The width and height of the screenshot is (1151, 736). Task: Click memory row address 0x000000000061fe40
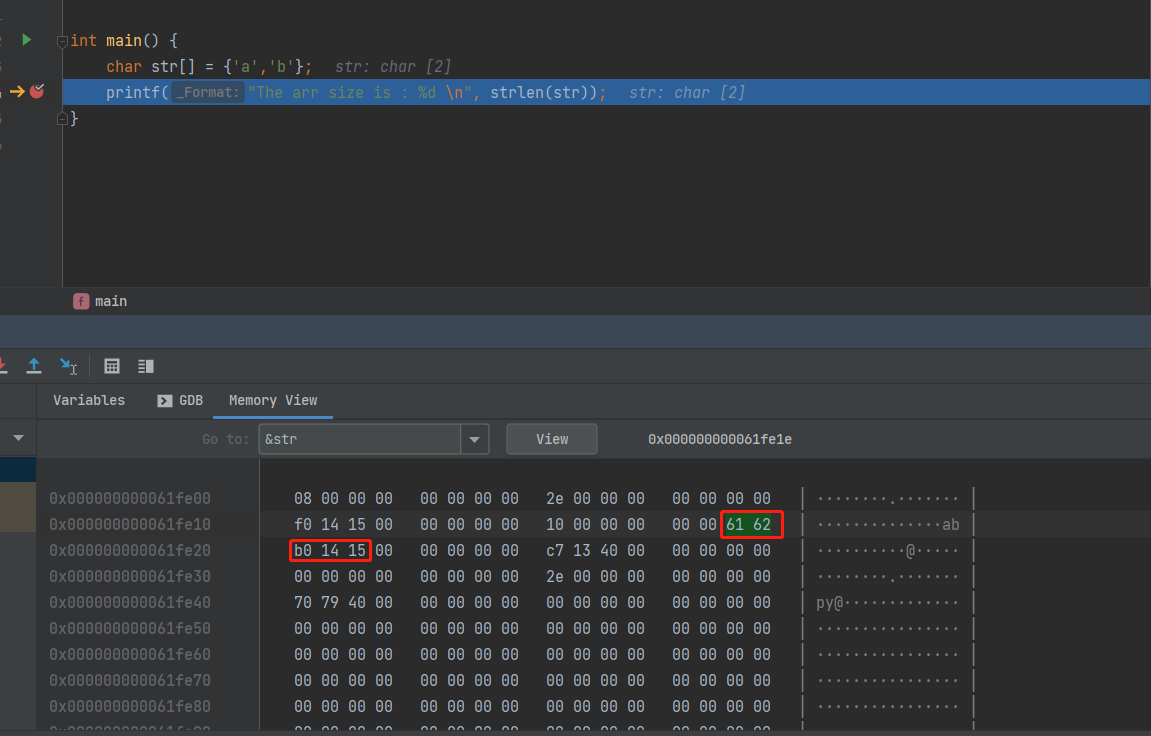pos(130,602)
